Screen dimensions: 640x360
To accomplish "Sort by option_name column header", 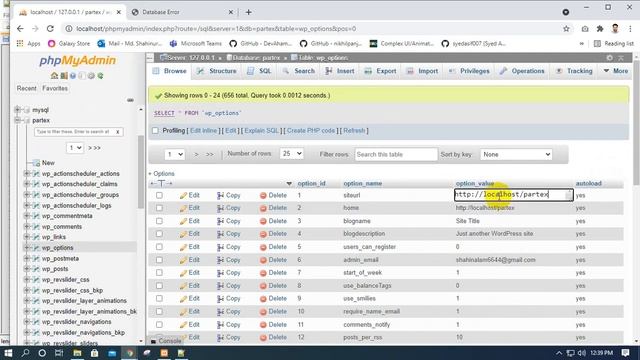I will [x=362, y=184].
